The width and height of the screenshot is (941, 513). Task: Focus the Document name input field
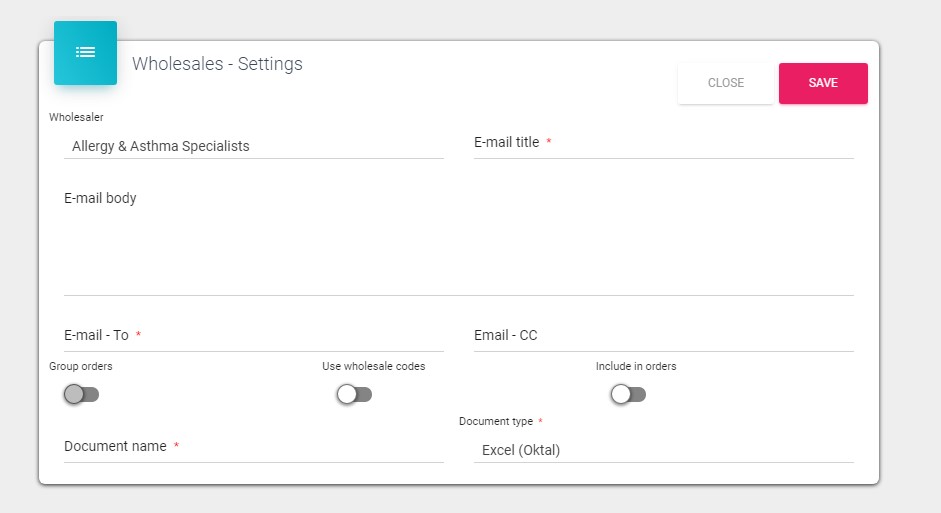(x=253, y=447)
